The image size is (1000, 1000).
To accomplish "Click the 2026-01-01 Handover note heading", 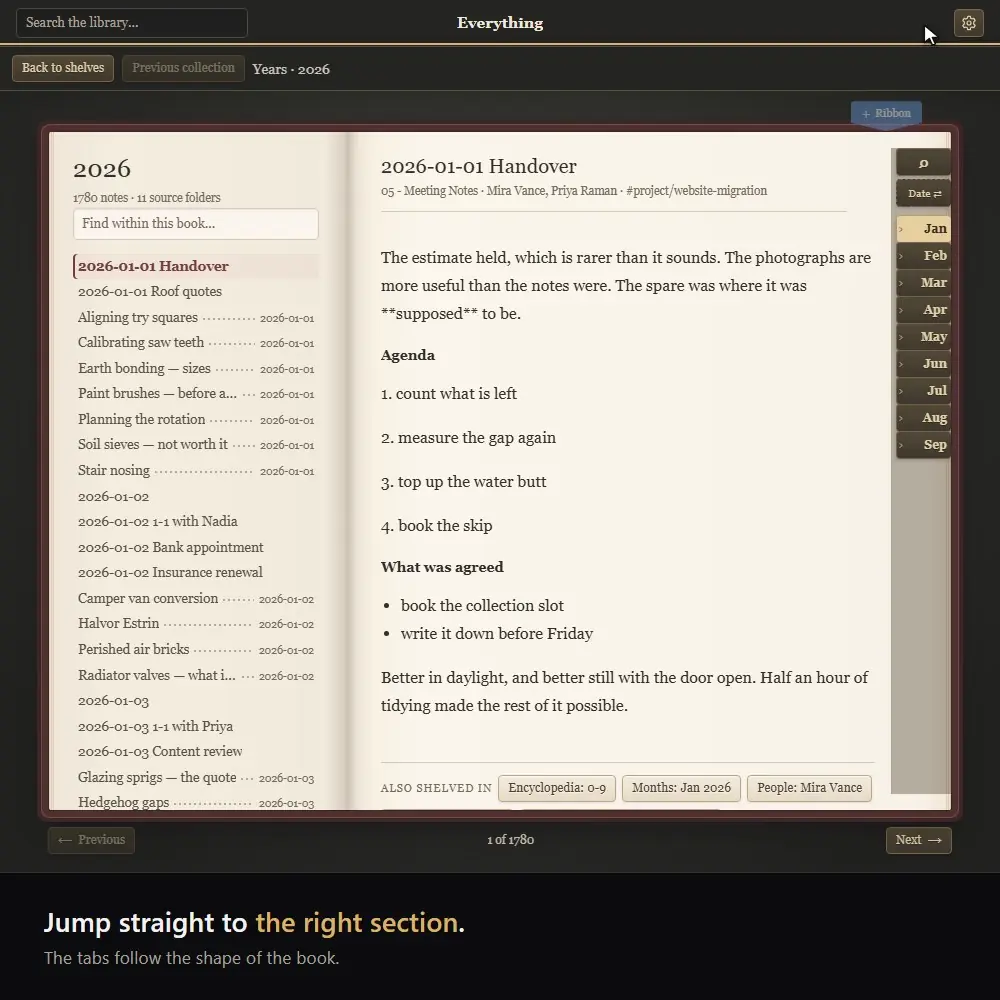I will click(x=478, y=166).
